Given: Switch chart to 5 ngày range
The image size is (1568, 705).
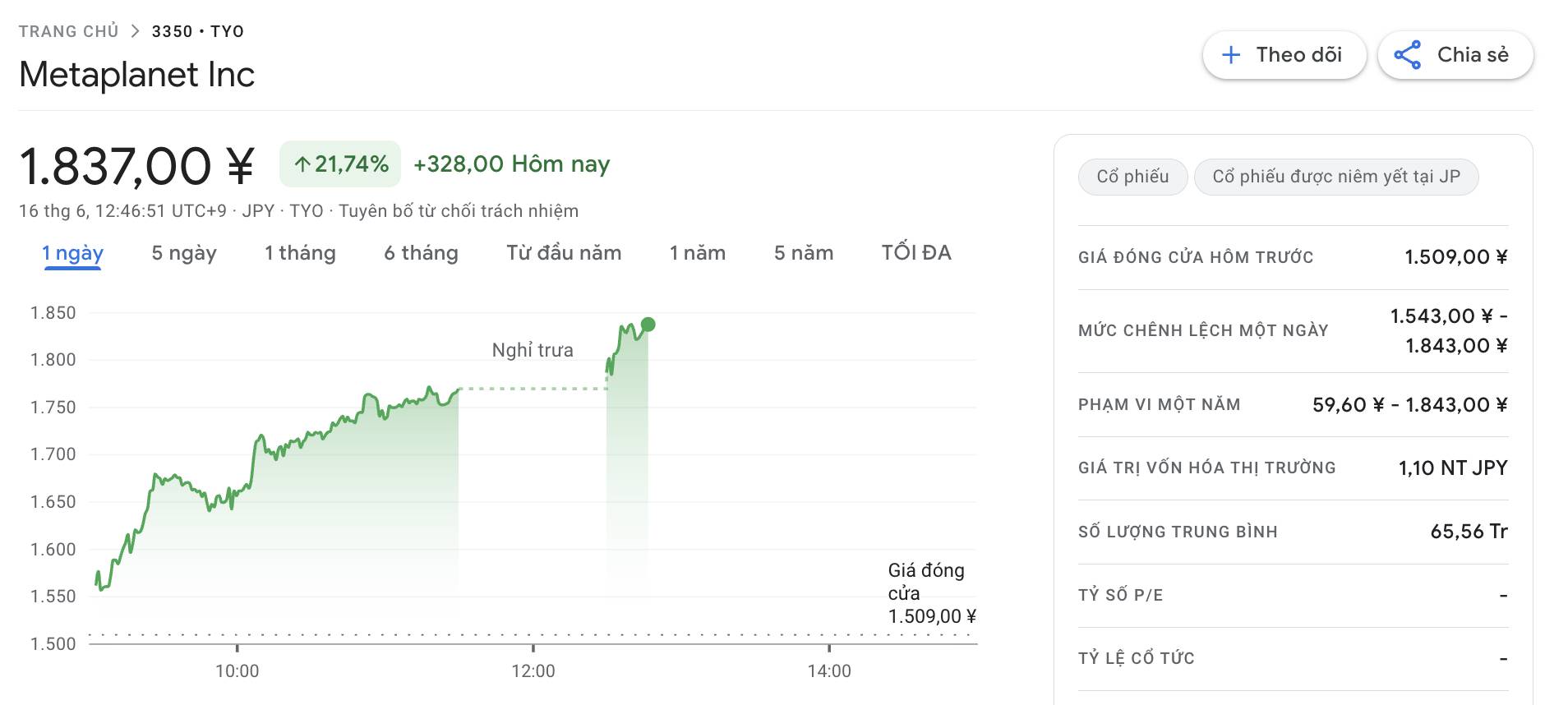Looking at the screenshot, I should point(184,253).
